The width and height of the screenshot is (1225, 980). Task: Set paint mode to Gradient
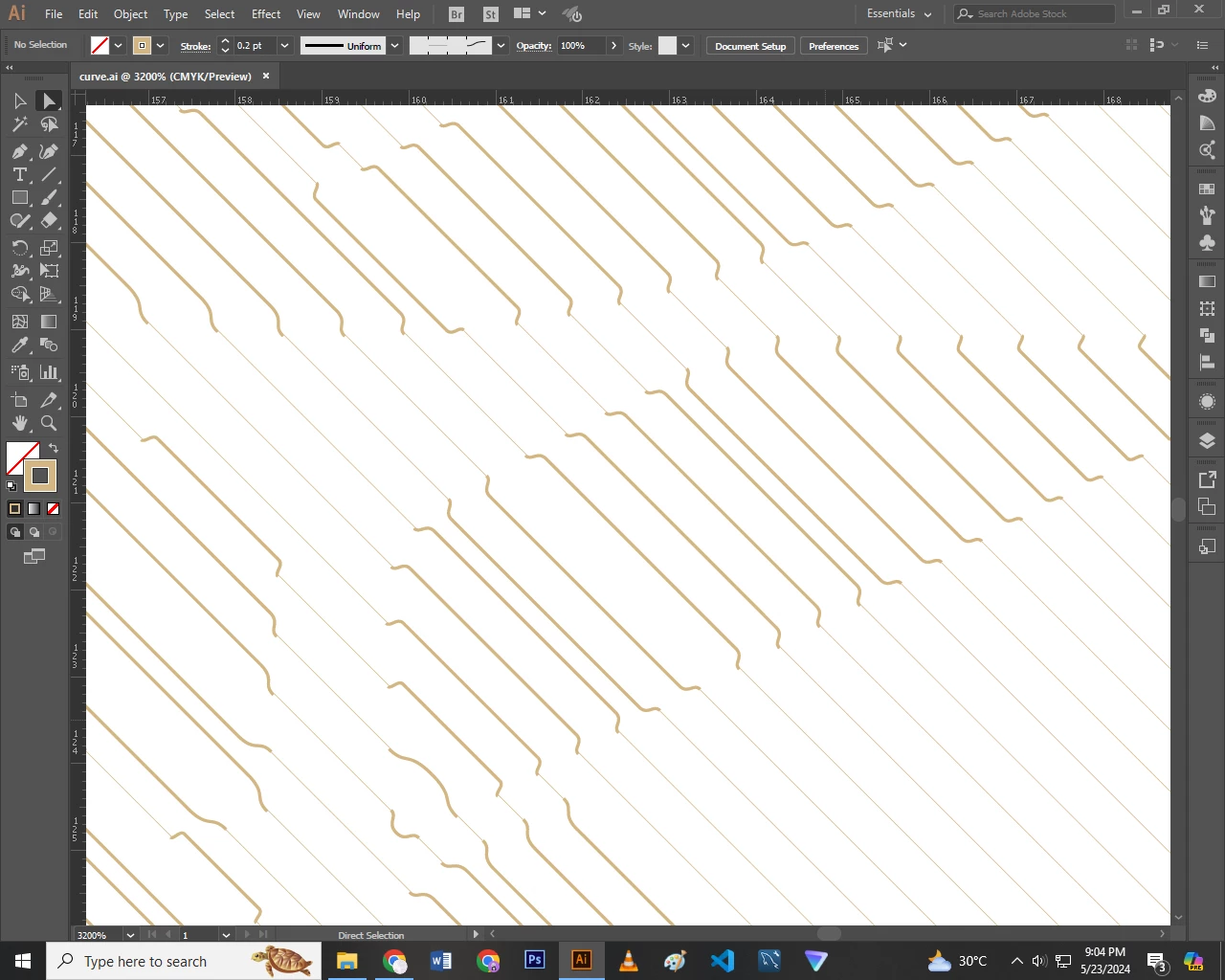(33, 509)
